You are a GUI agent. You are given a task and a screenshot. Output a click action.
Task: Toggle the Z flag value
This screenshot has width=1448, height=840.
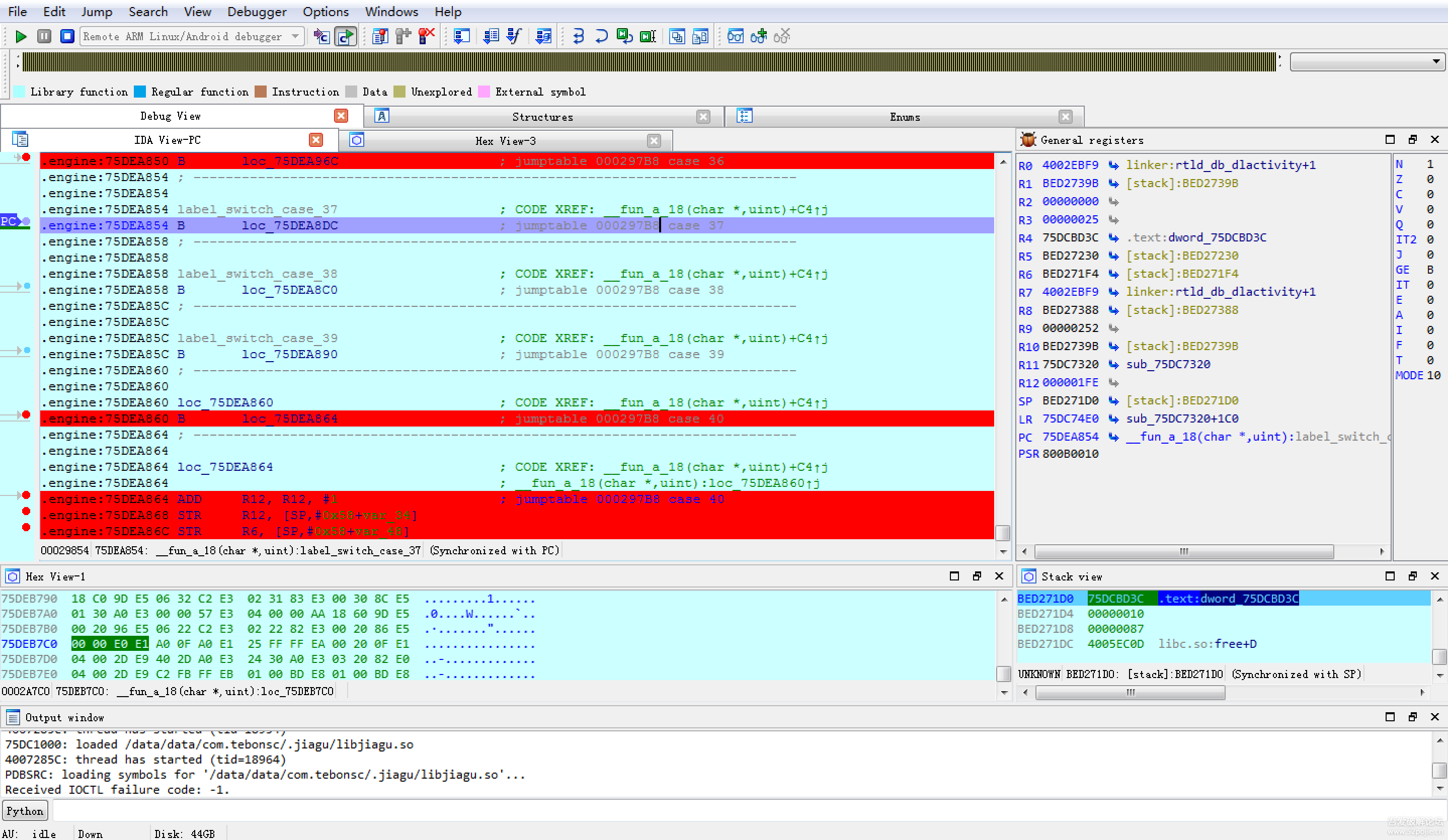(1429, 179)
